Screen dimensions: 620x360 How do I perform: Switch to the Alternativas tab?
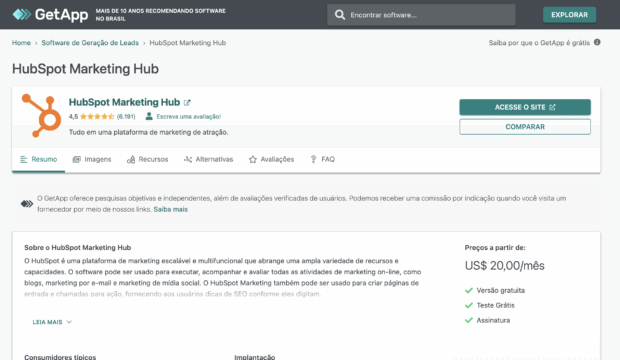tap(208, 159)
